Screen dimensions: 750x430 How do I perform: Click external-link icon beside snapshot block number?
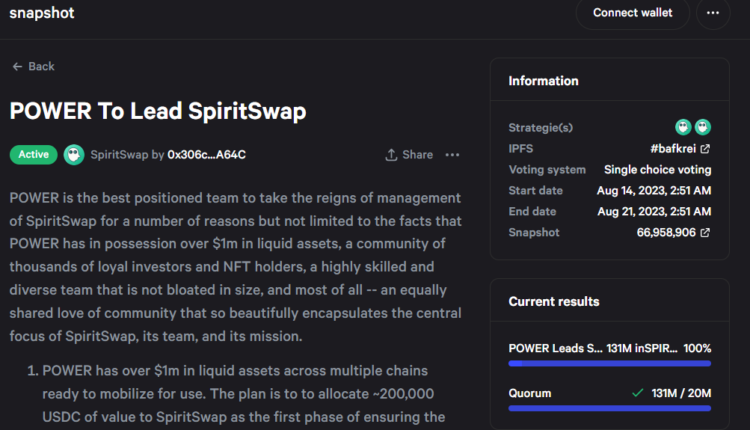pyautogui.click(x=705, y=233)
